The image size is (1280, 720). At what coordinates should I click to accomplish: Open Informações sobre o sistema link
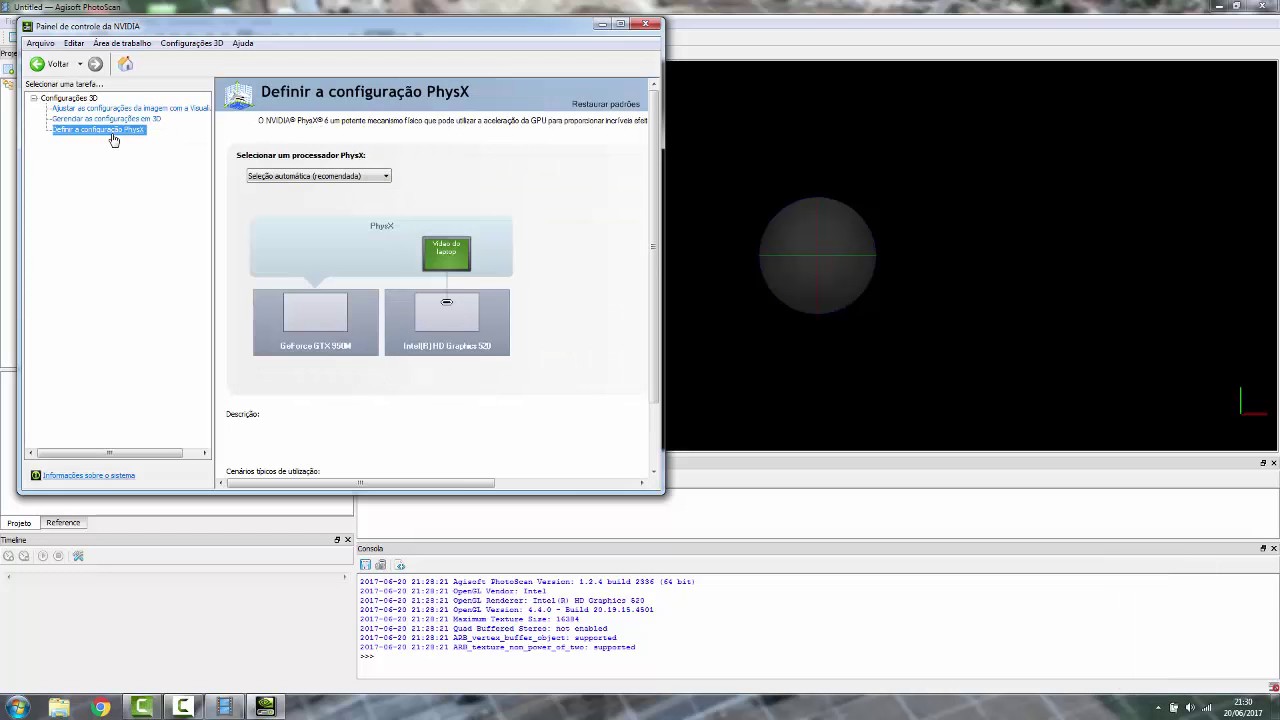click(x=89, y=475)
